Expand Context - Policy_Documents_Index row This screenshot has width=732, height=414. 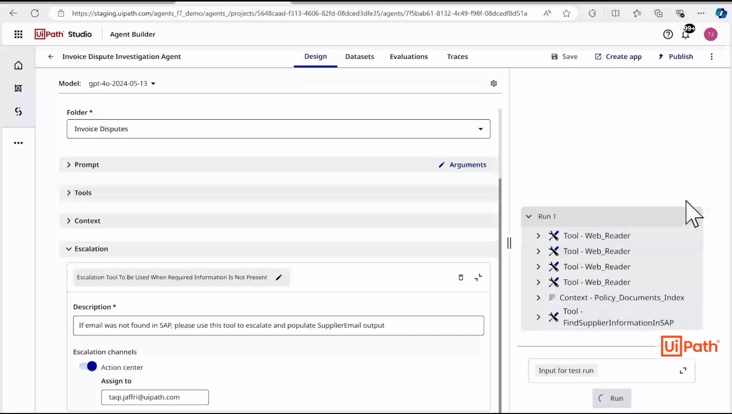538,298
